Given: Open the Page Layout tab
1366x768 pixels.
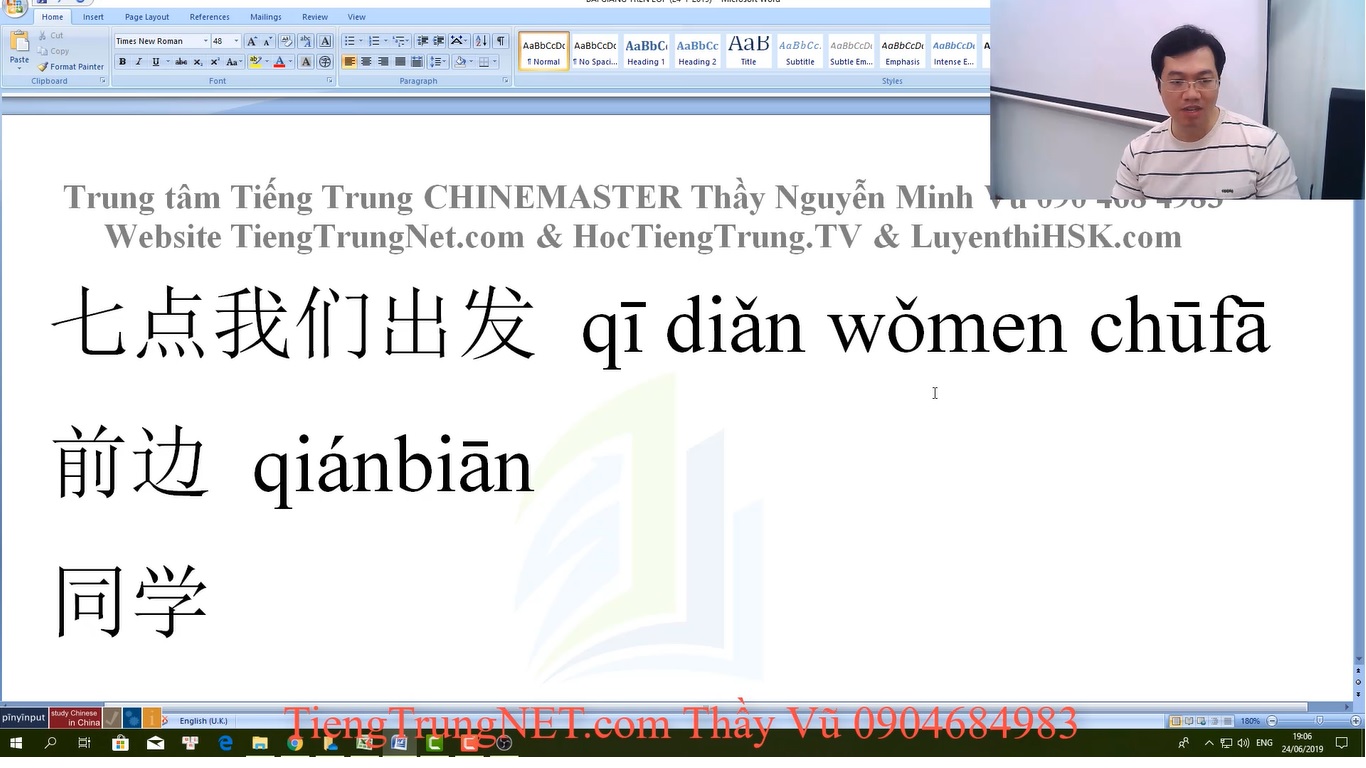Looking at the screenshot, I should coord(147,17).
